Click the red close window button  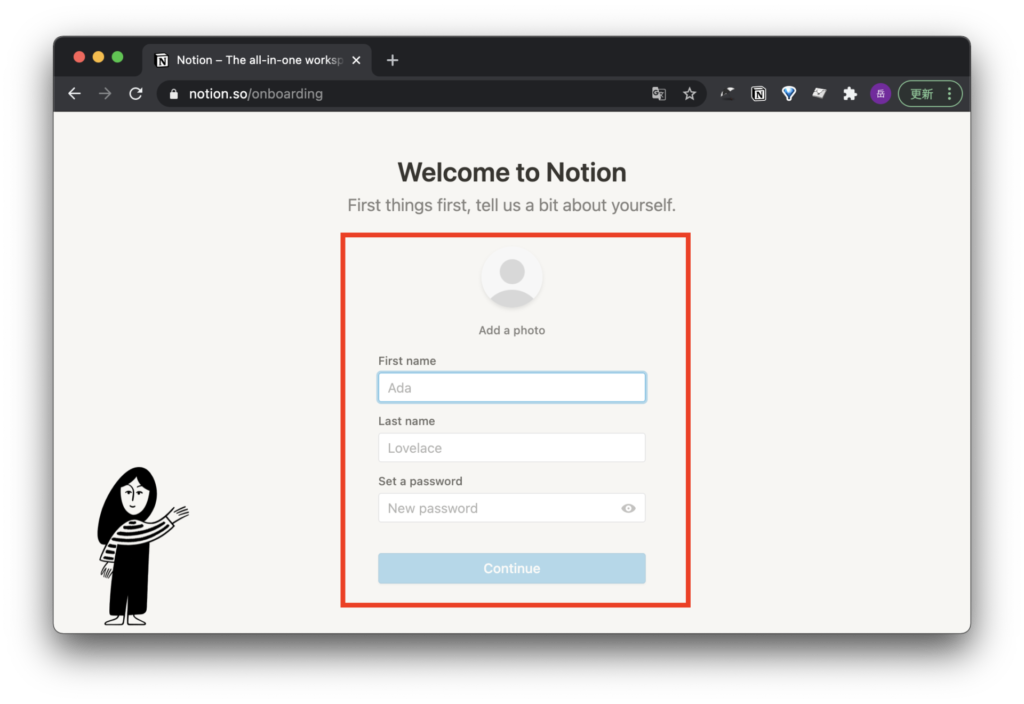pos(79,57)
